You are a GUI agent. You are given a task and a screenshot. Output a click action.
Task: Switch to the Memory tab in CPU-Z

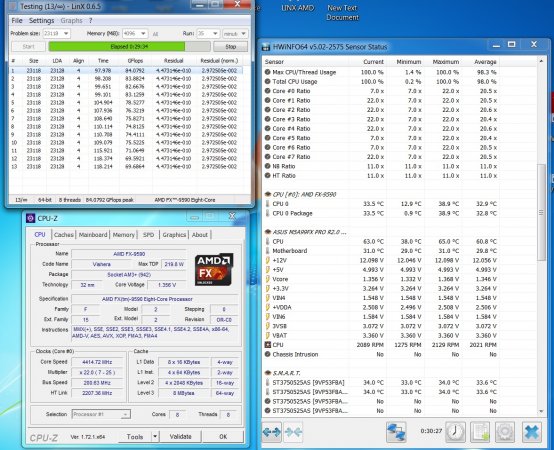tap(124, 235)
